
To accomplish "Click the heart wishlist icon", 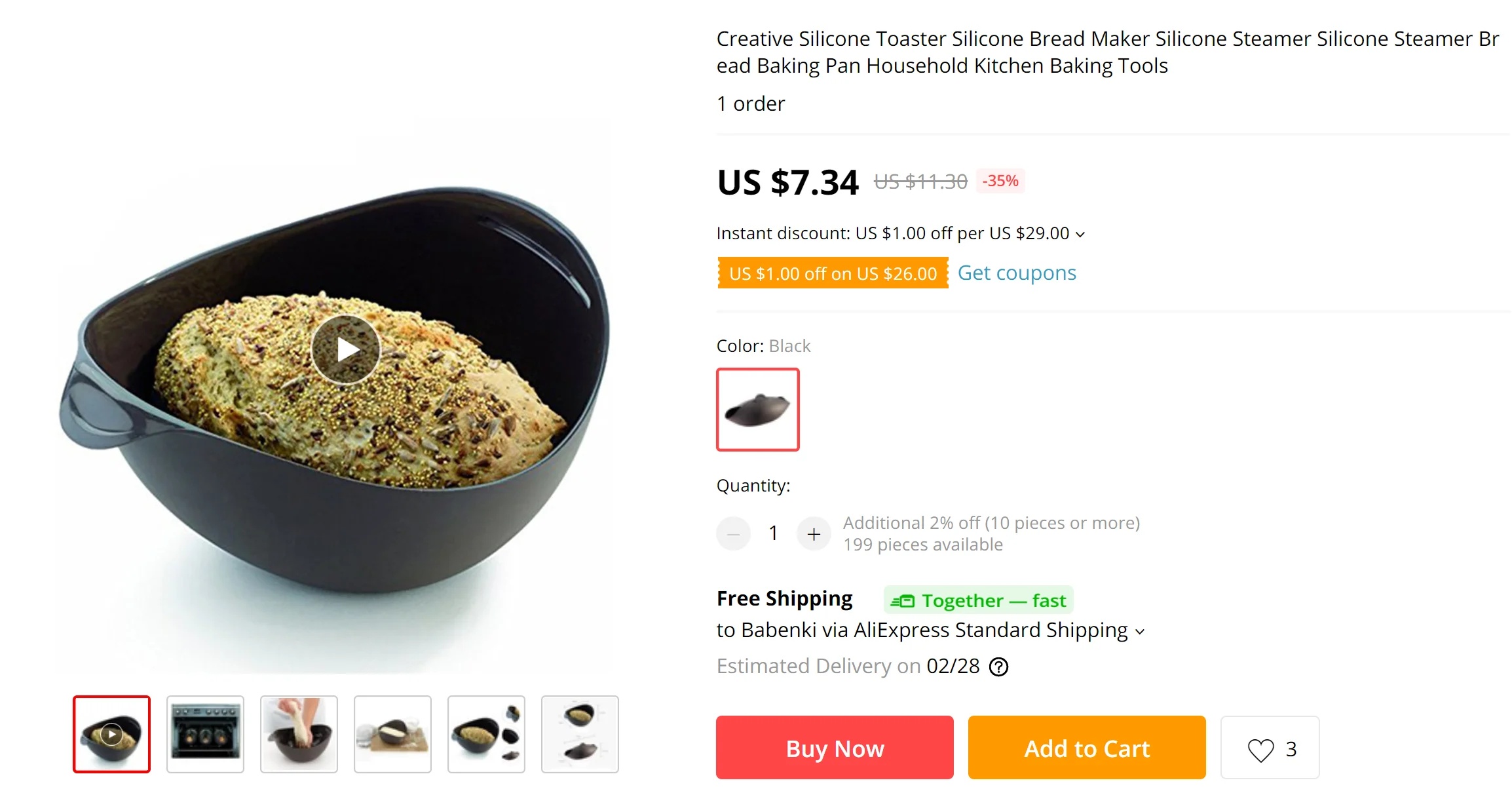I will (1260, 749).
